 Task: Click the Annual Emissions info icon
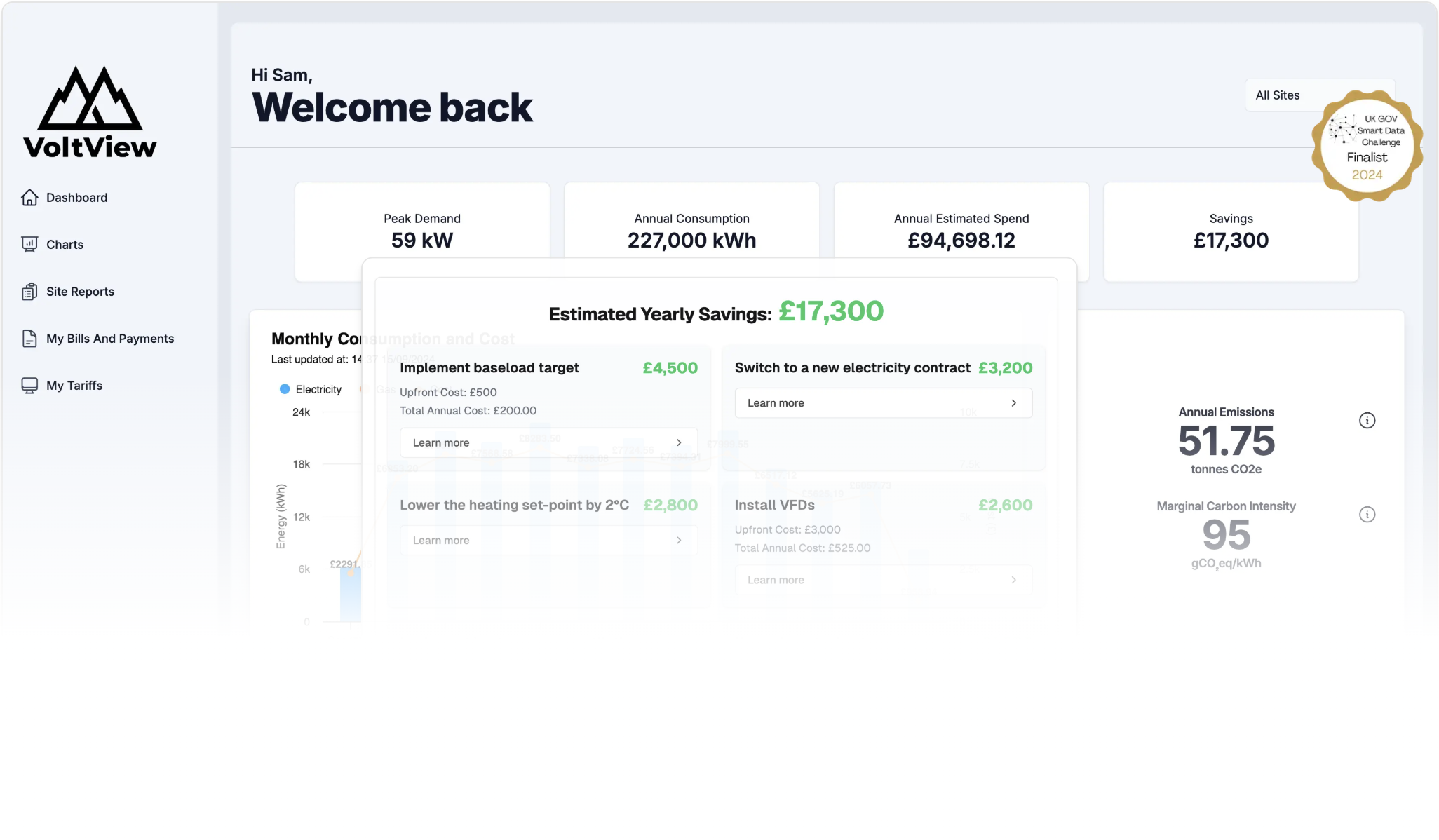click(x=1367, y=421)
